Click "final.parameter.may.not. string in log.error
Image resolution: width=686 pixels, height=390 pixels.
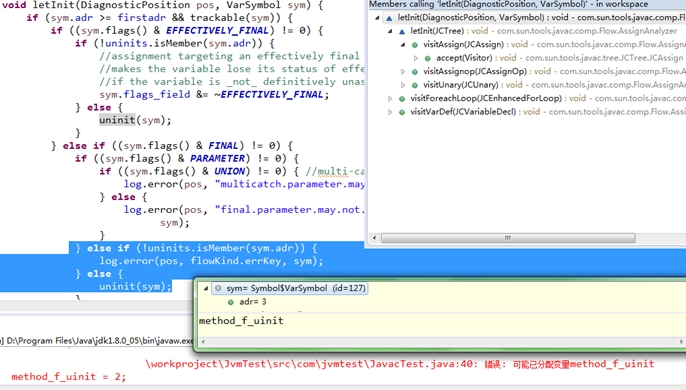289,210
